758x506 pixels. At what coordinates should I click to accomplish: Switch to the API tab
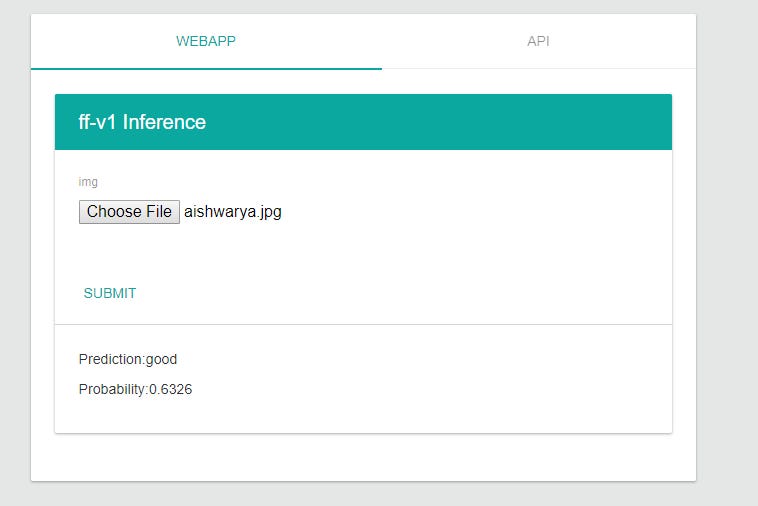538,41
